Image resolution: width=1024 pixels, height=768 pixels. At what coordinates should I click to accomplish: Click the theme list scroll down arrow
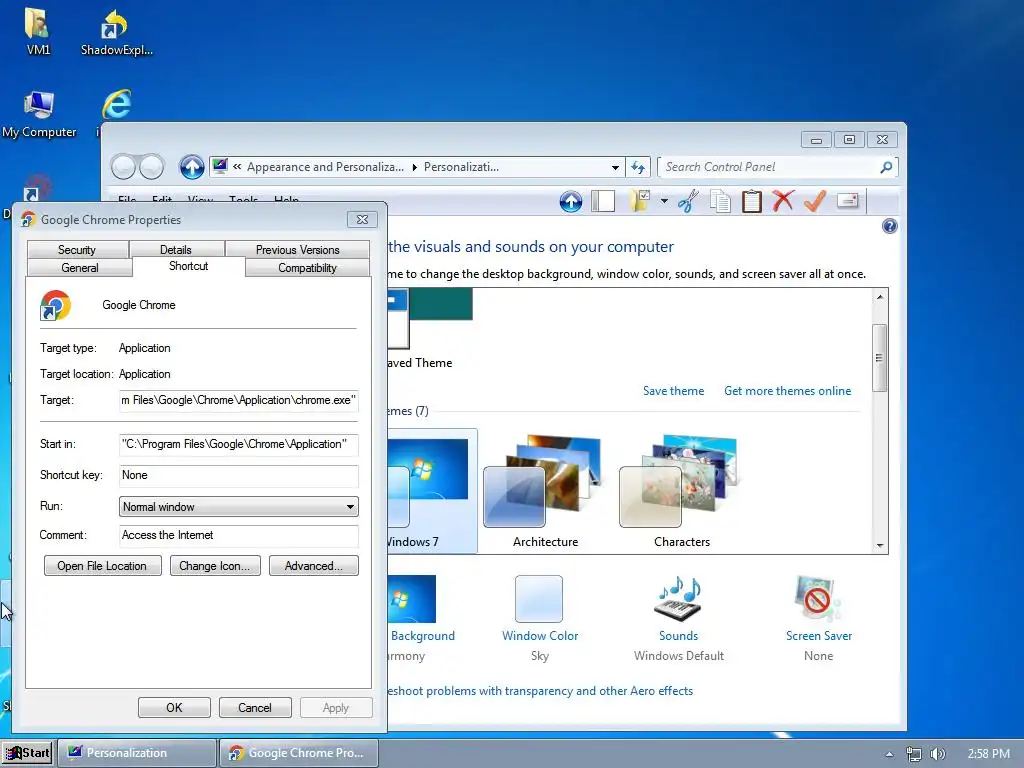click(x=880, y=545)
